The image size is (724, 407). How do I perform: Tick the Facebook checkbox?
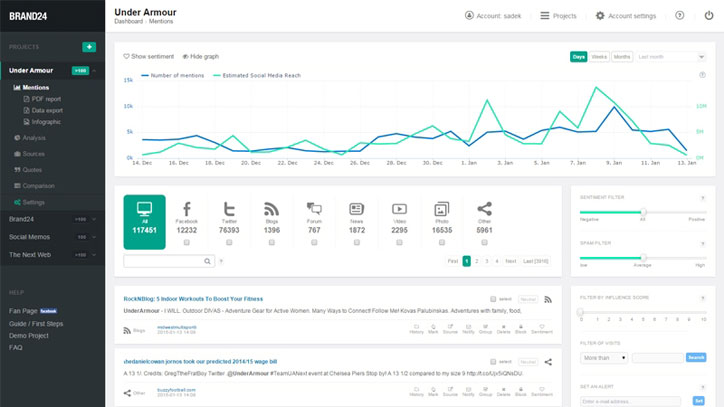coord(187,243)
